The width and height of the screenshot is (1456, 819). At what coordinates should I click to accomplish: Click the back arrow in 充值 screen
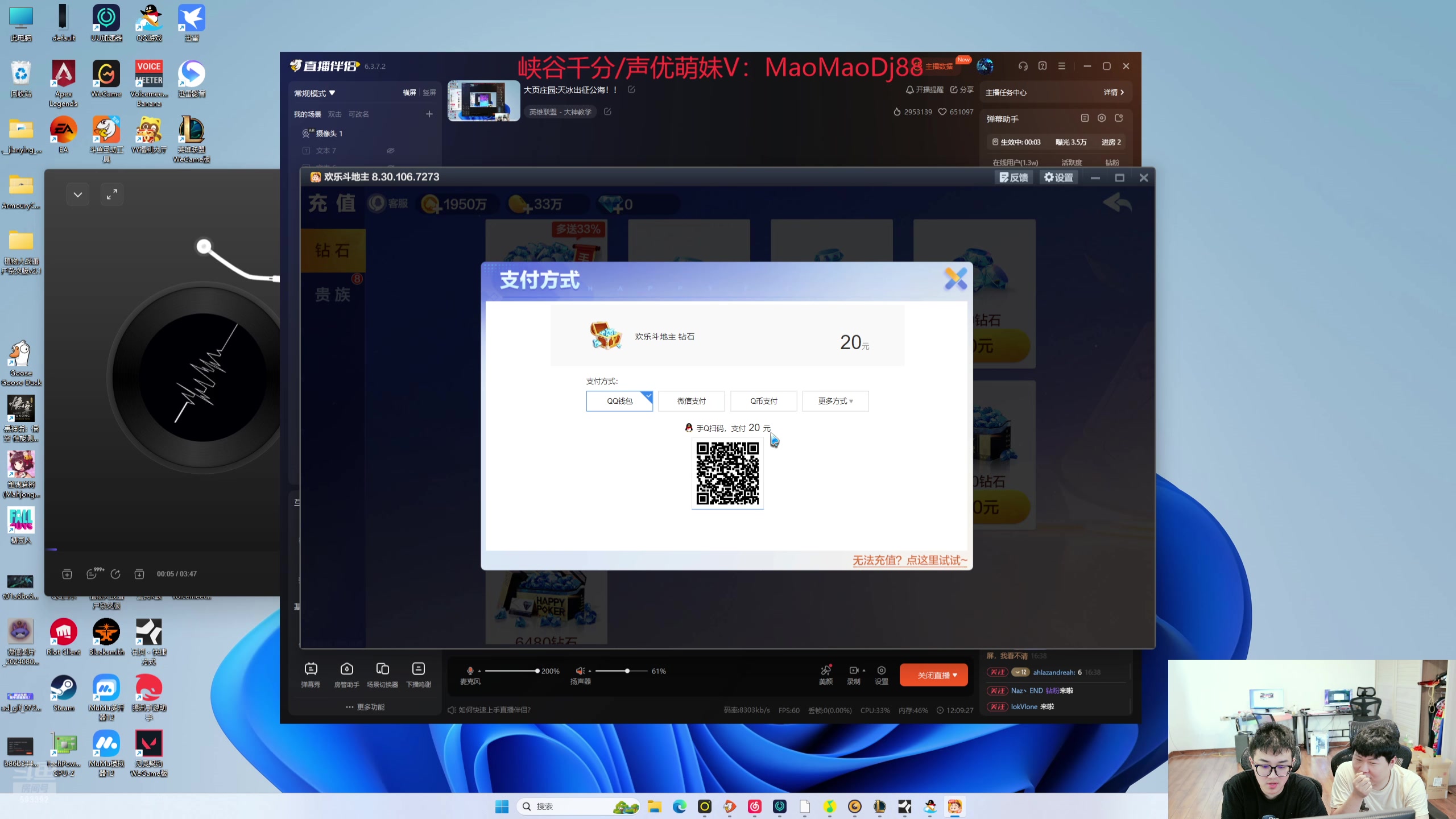[1117, 203]
